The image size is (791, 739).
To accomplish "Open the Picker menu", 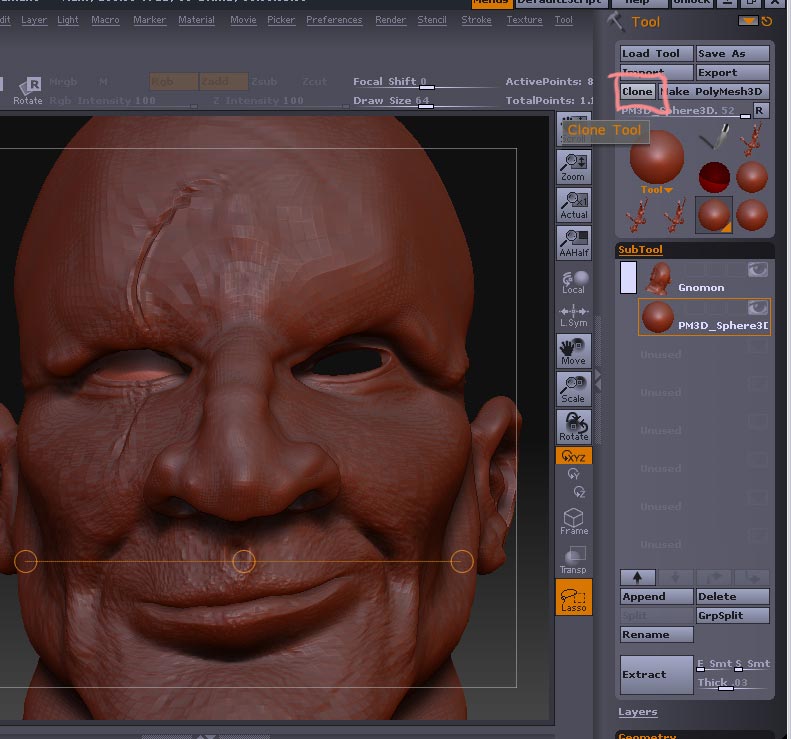I will pos(281,20).
